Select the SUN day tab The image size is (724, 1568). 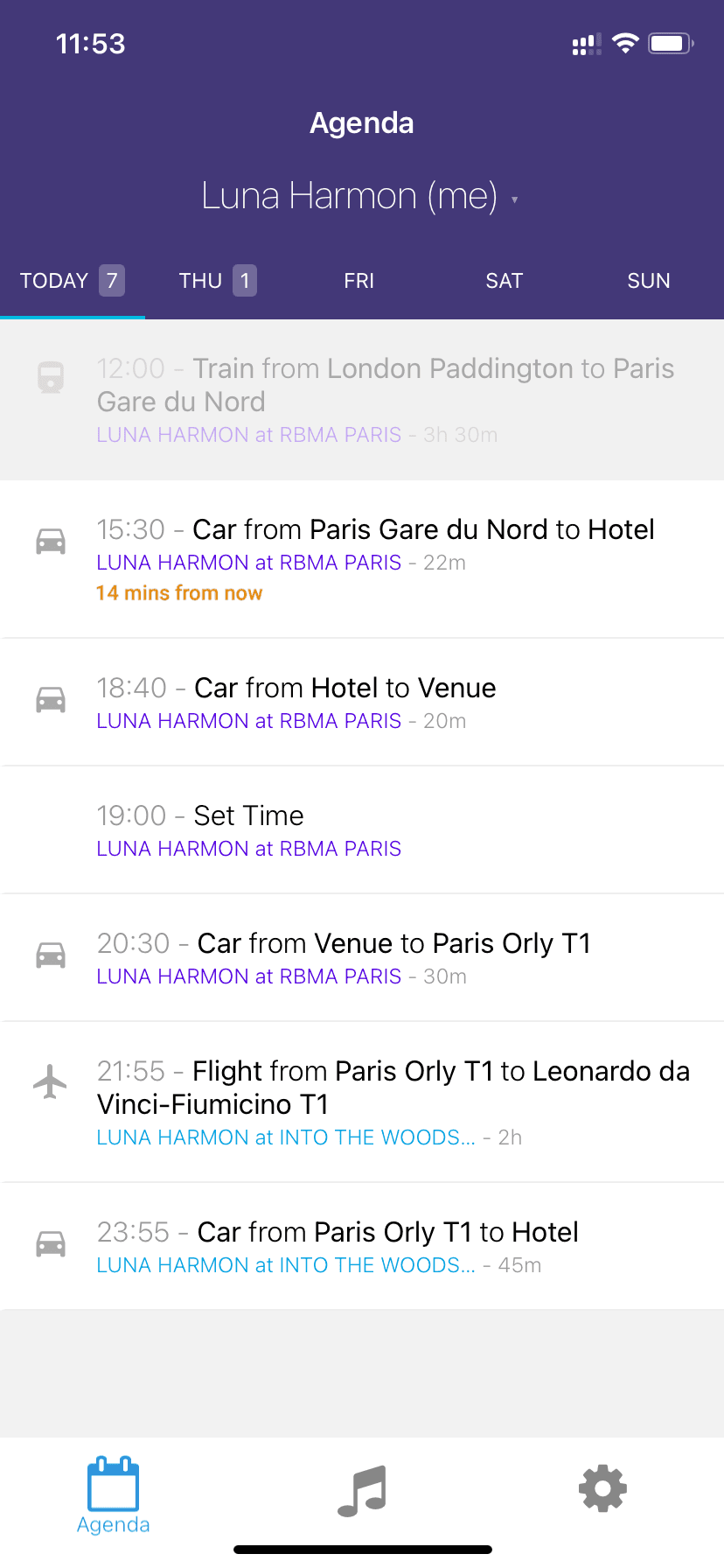click(649, 281)
